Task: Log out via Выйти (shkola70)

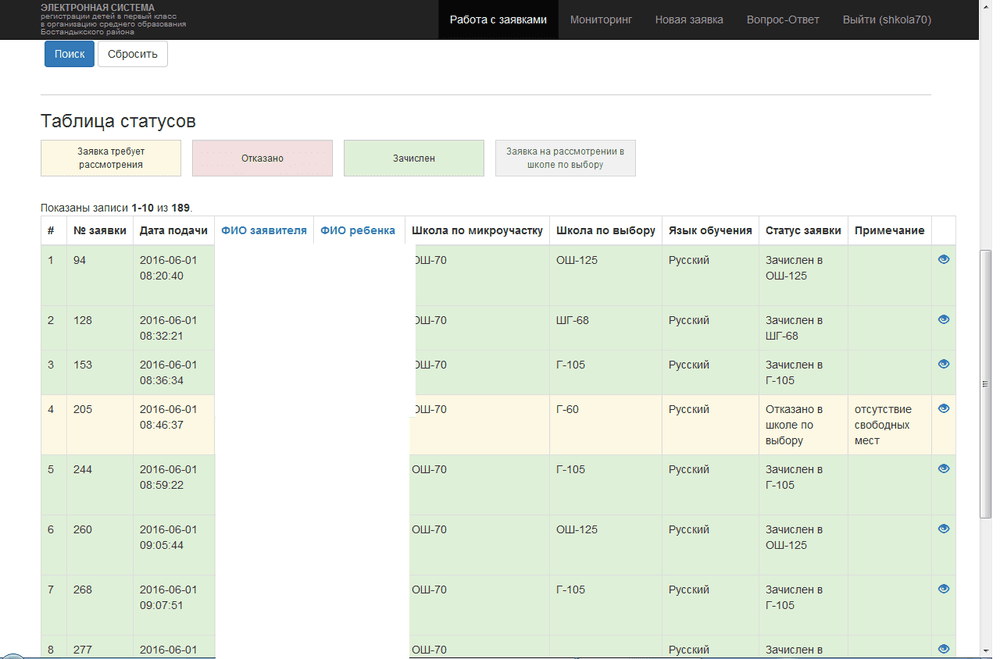Action: pyautogui.click(x=886, y=20)
